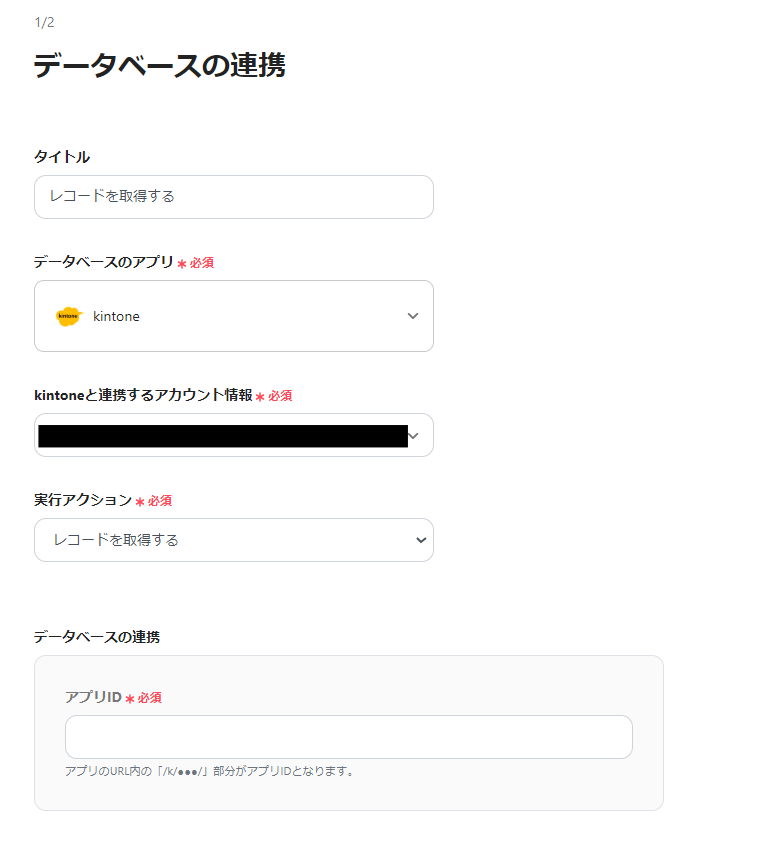Click the 1/2 step indicator

pos(44,22)
